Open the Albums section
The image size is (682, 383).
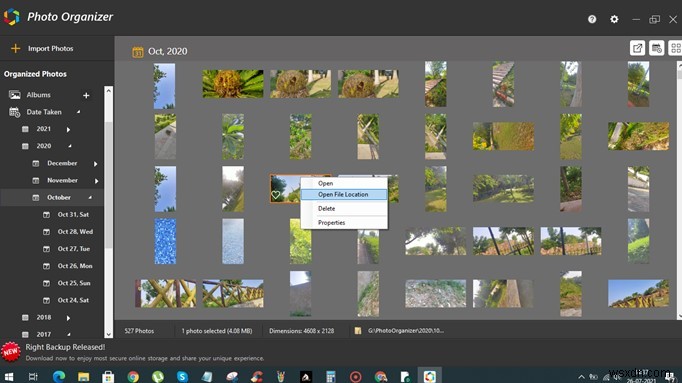(x=38, y=95)
